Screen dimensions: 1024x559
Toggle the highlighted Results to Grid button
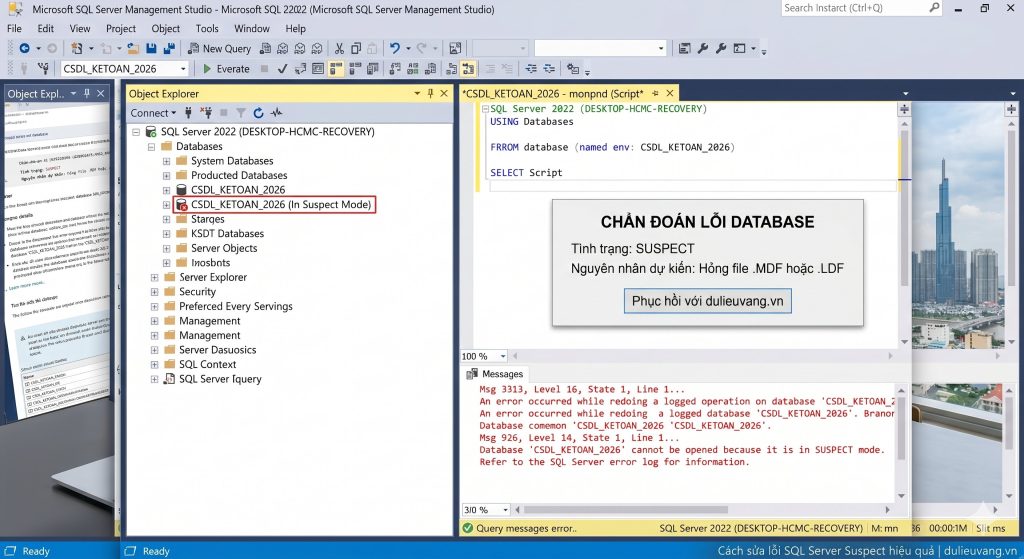point(336,69)
